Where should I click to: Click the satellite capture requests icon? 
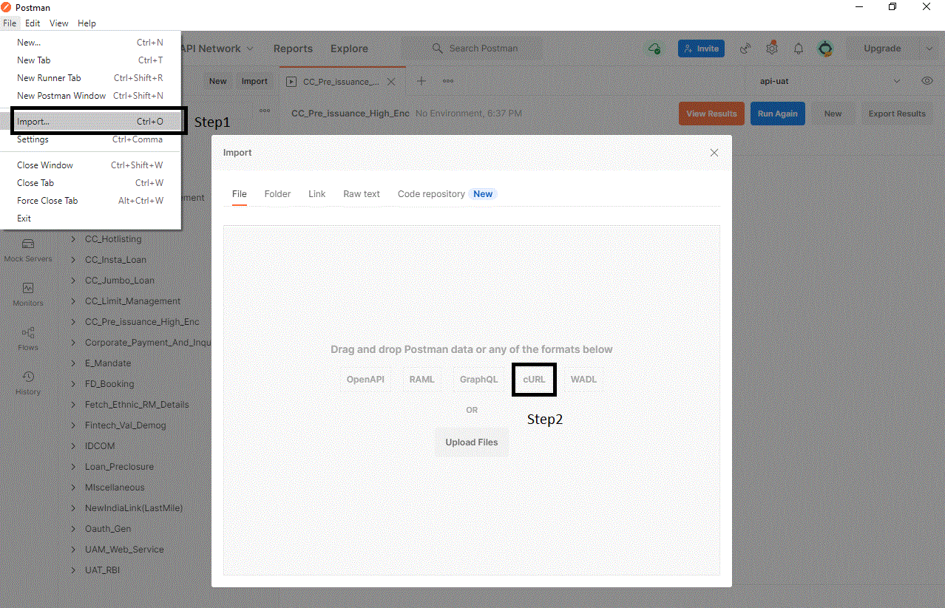745,48
